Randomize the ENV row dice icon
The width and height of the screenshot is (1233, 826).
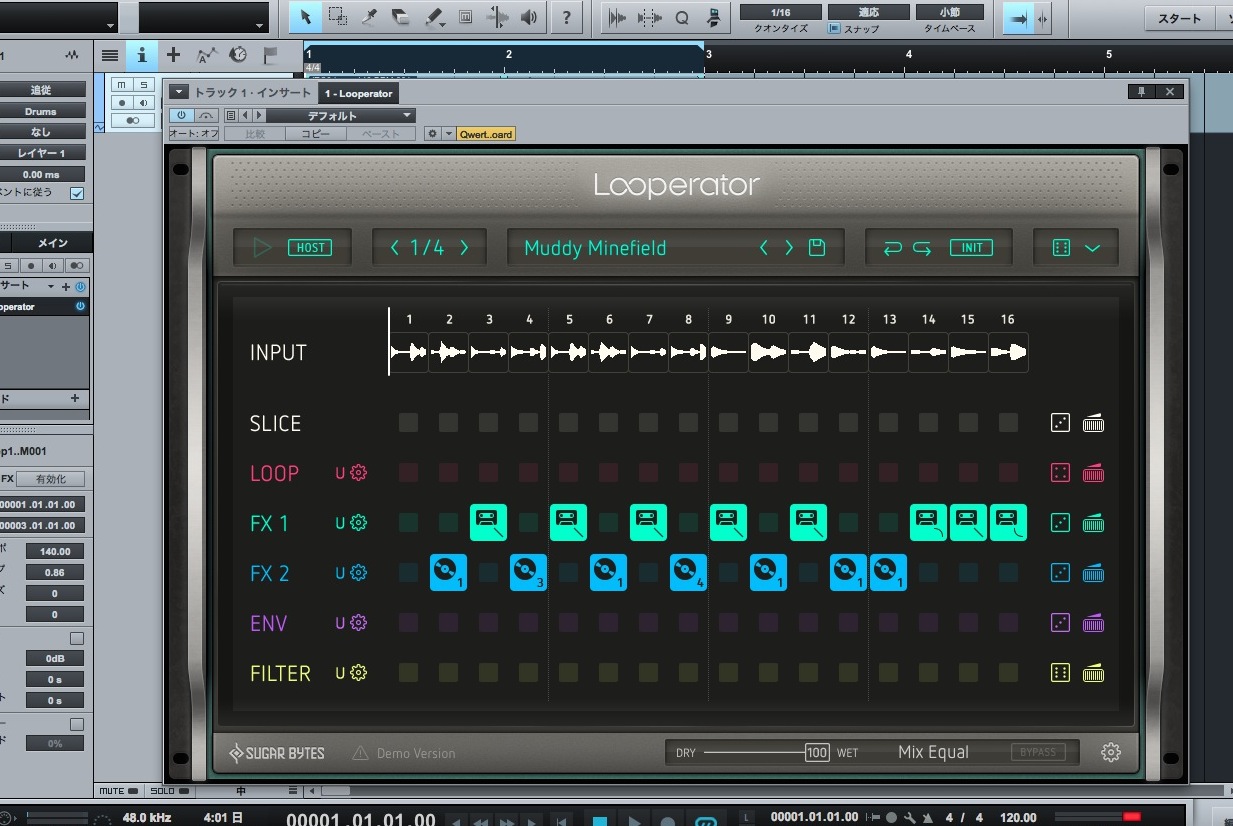1061,623
